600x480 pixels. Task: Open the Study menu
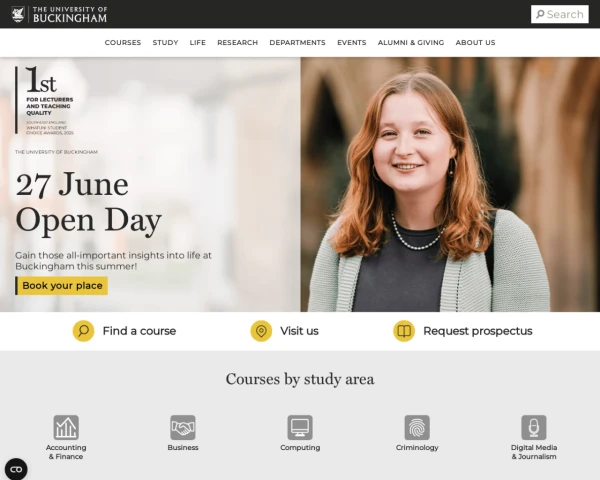pyautogui.click(x=165, y=42)
